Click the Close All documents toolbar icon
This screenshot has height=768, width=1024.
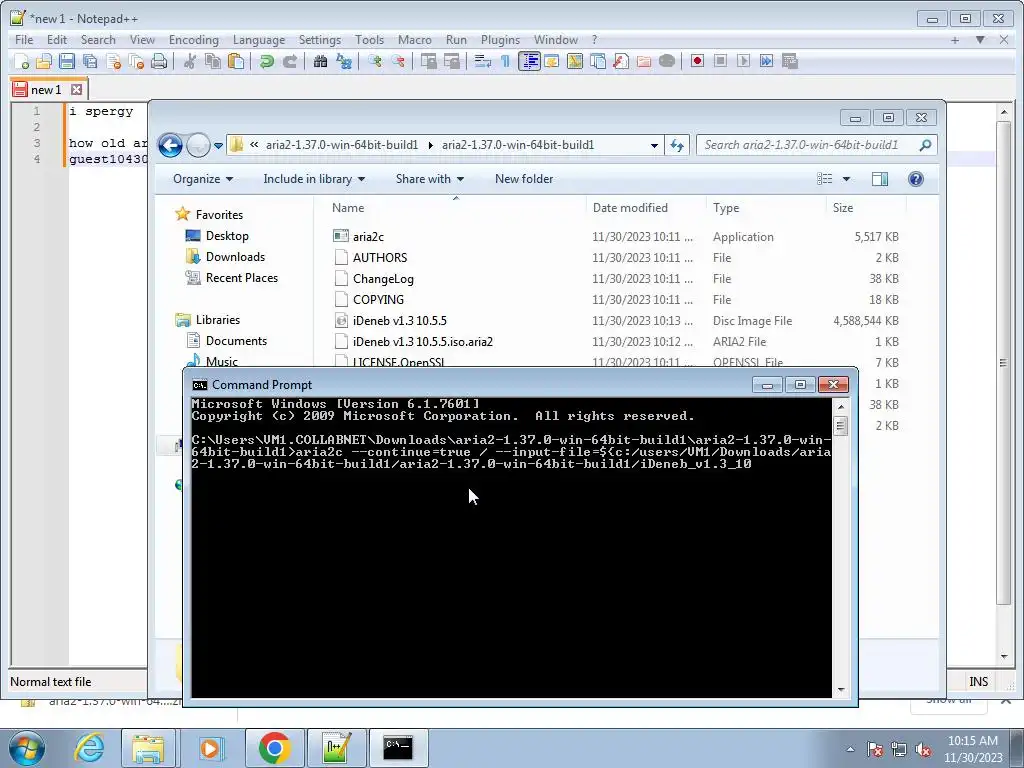click(136, 61)
